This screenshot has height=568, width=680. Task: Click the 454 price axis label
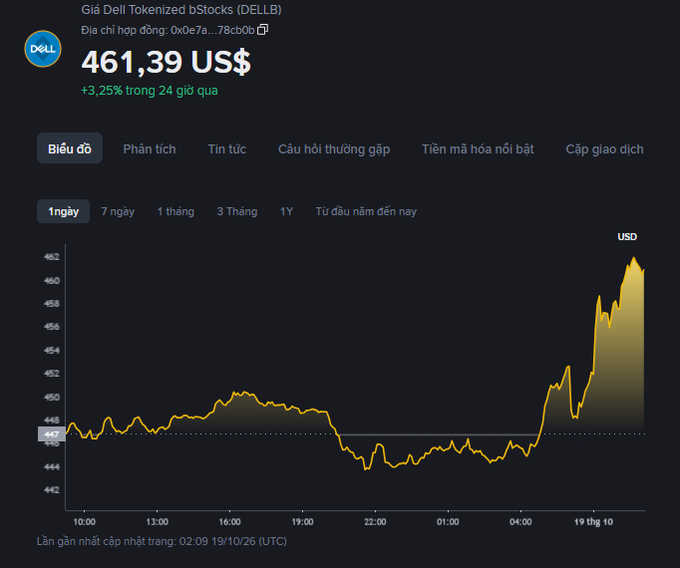click(52, 350)
